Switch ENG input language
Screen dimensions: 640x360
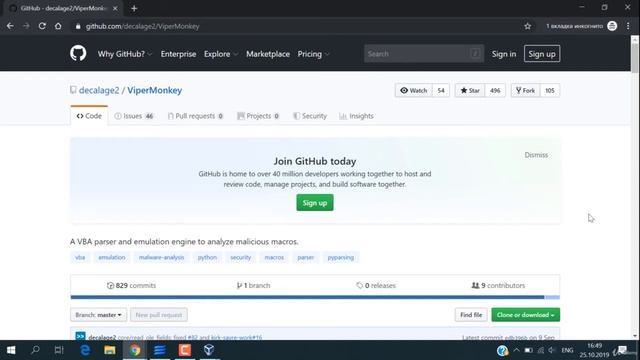click(567, 350)
